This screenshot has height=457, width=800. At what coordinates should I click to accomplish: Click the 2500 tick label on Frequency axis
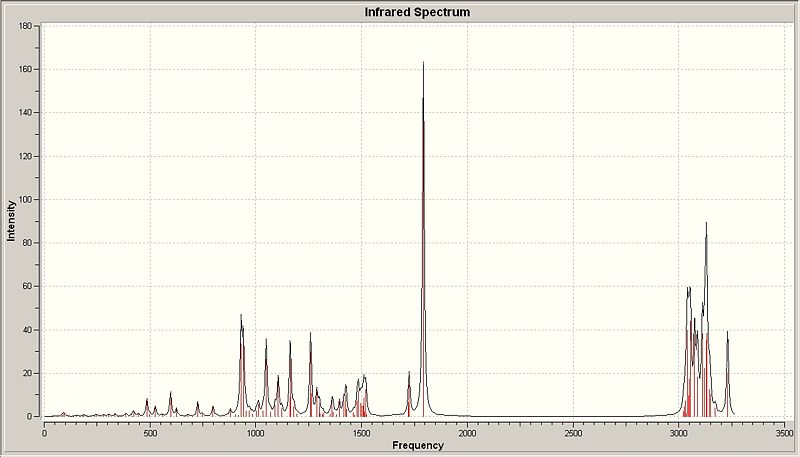573,433
